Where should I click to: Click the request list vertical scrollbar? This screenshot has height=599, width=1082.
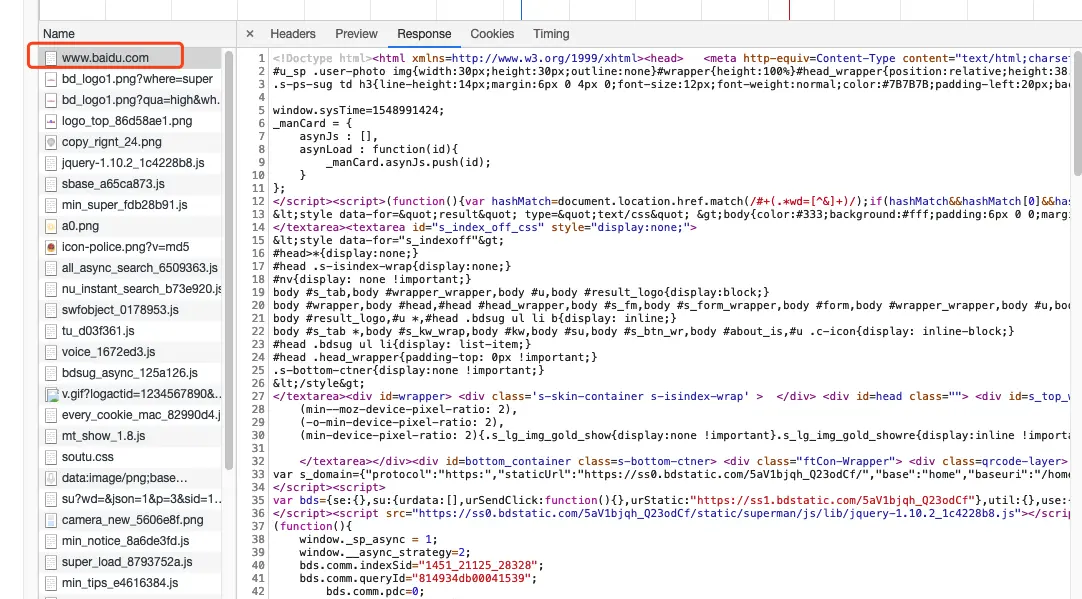[229, 260]
